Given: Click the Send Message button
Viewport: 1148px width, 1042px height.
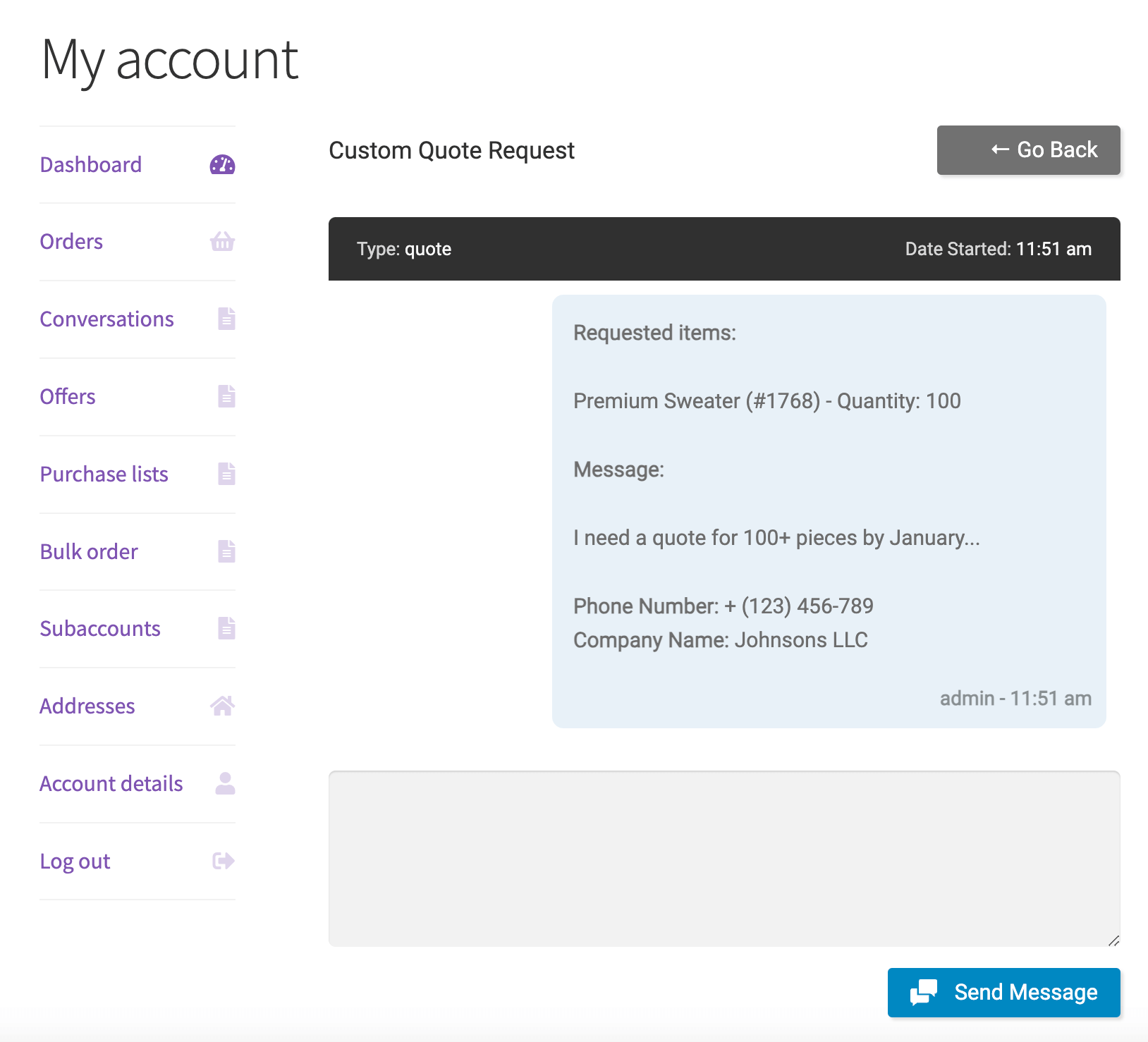Looking at the screenshot, I should click(1003, 993).
